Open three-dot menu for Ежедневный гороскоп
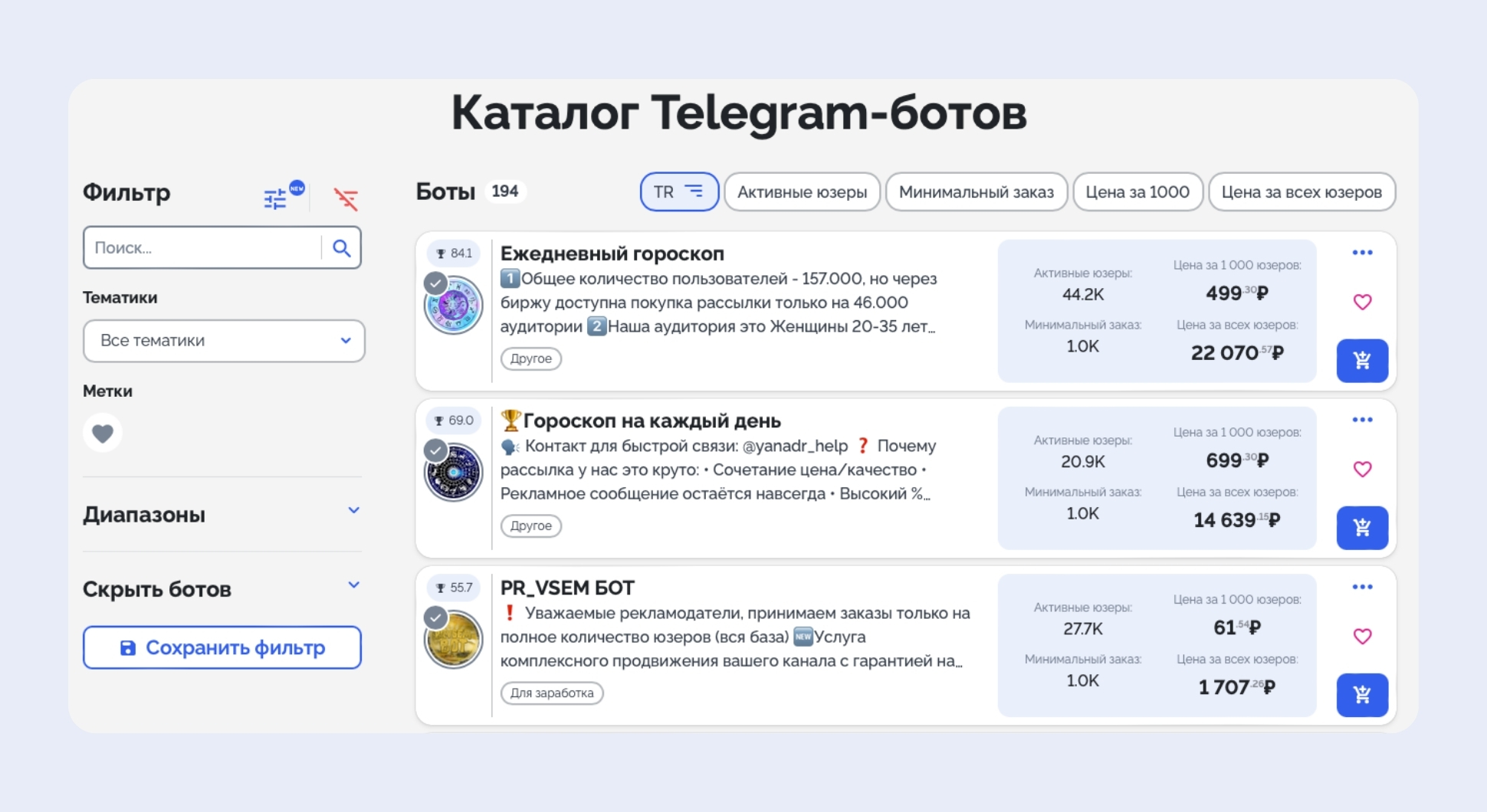Viewport: 1487px width, 812px height. (x=1361, y=253)
